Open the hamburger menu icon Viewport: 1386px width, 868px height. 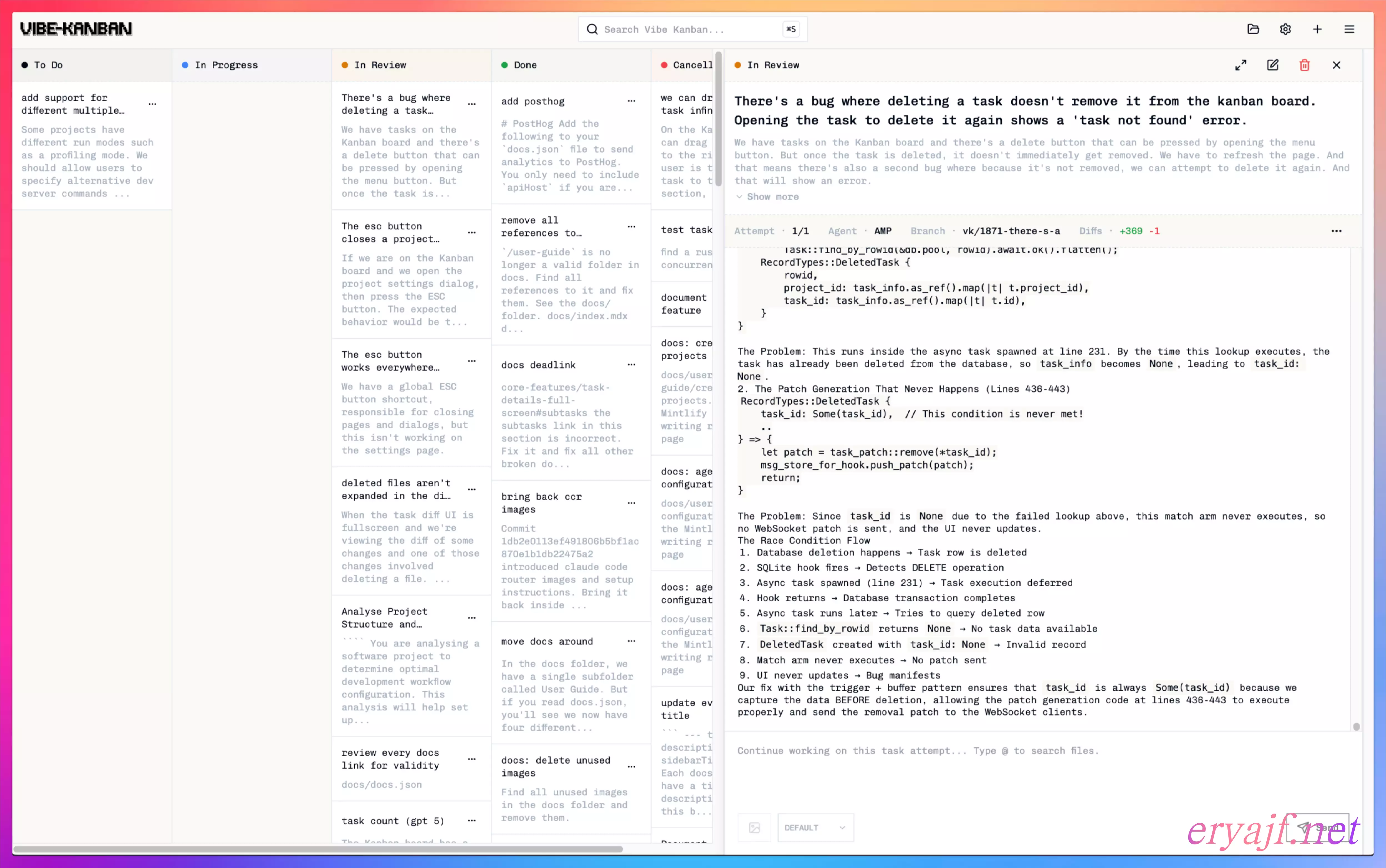[1349, 29]
